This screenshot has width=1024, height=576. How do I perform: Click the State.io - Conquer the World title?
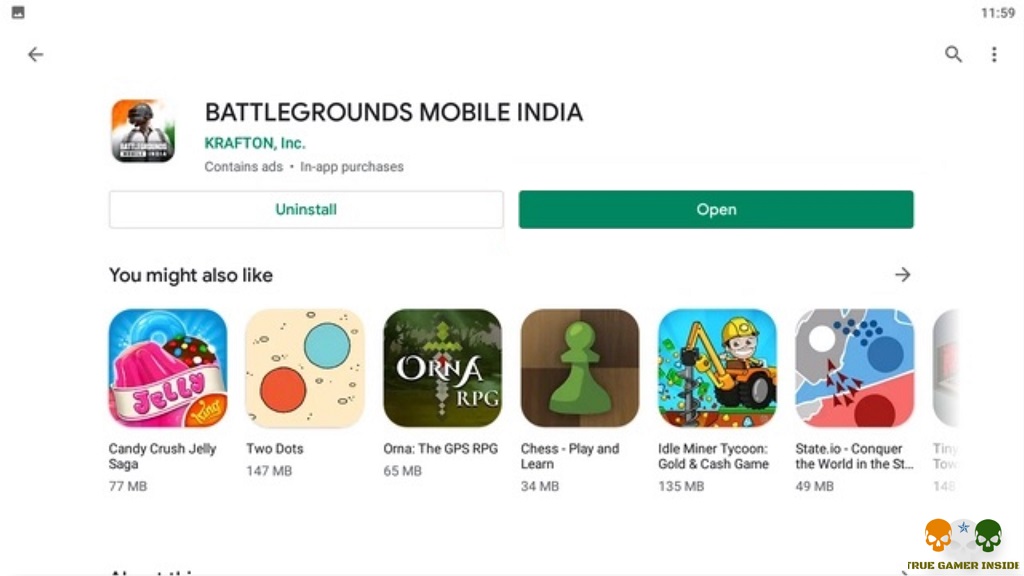coord(854,456)
